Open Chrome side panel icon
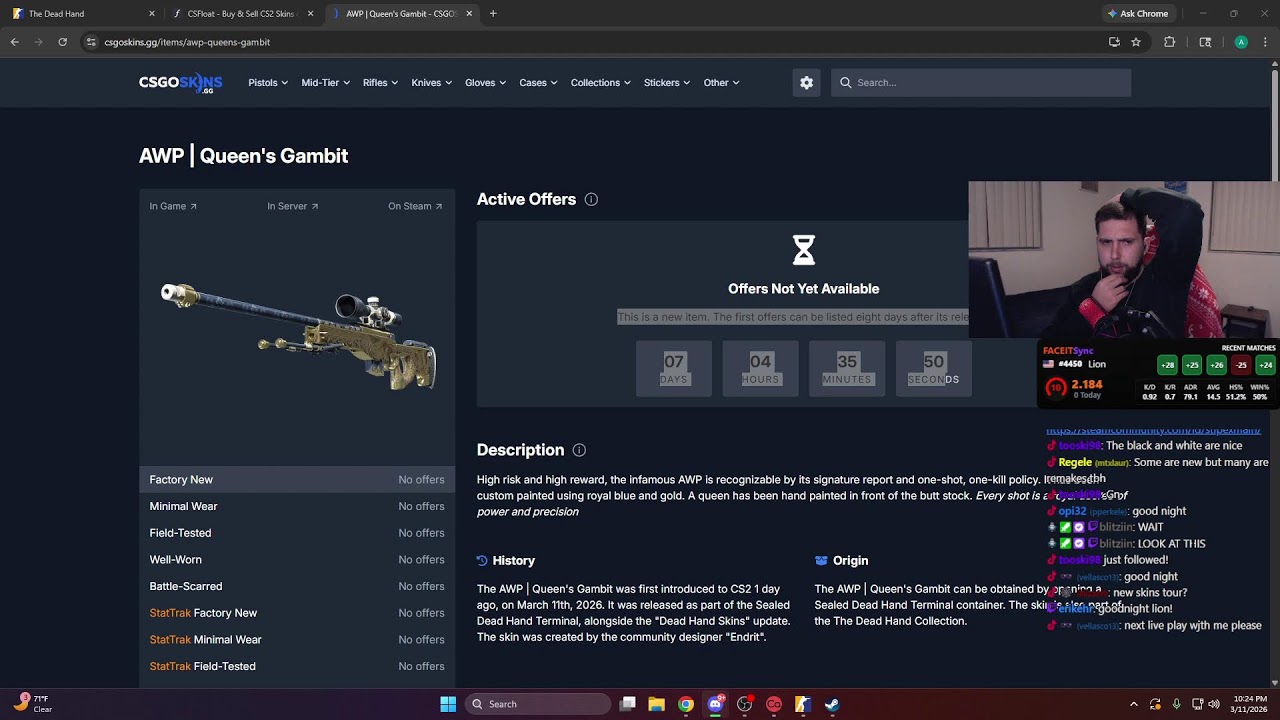This screenshot has width=1280, height=720. 1205,42
